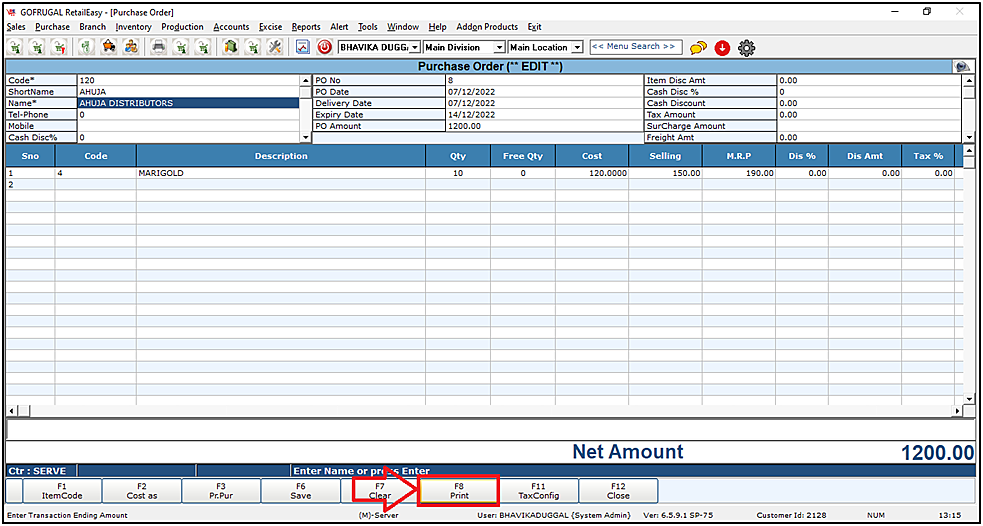Click the F6 Save button

(300, 490)
